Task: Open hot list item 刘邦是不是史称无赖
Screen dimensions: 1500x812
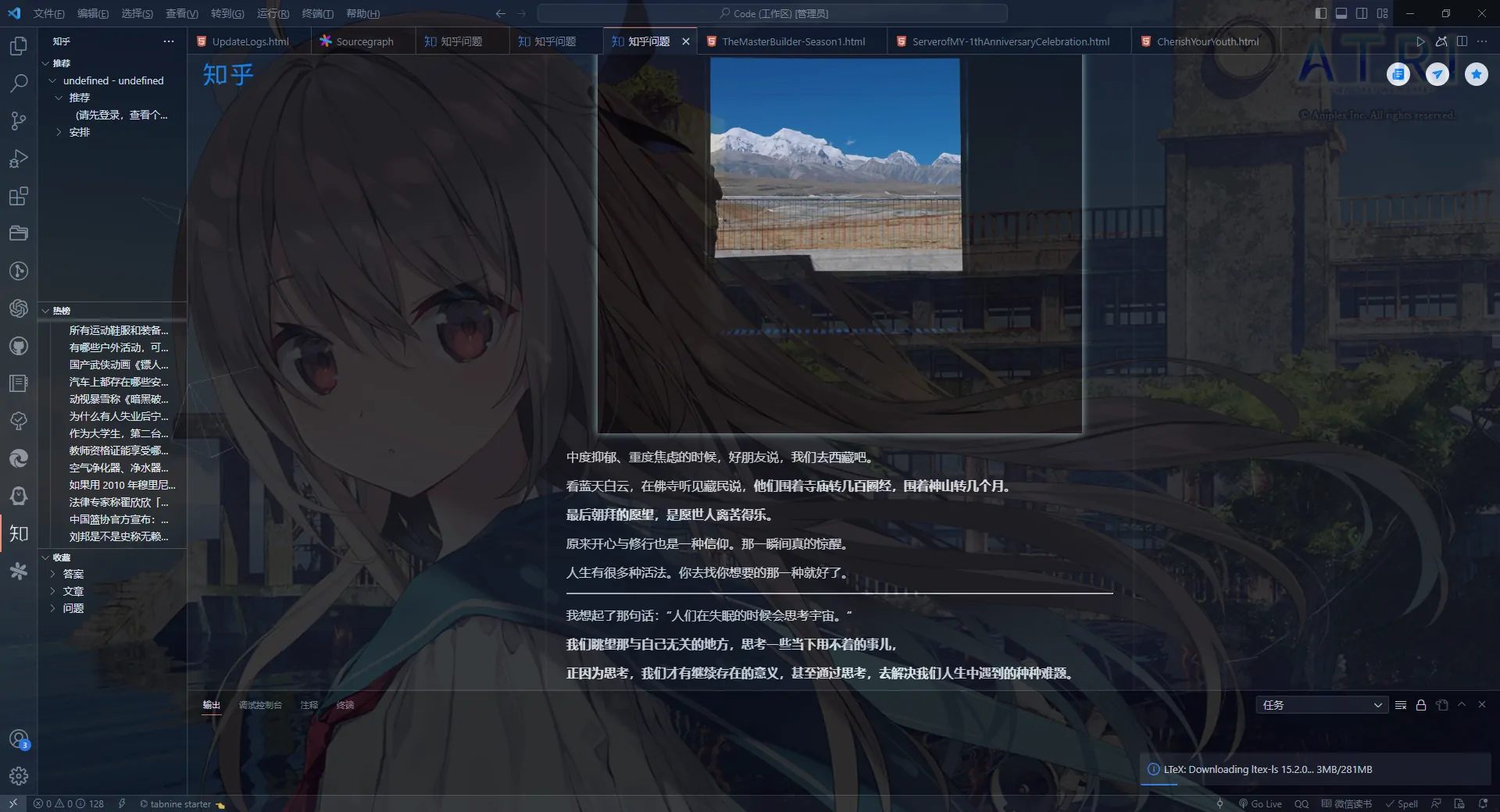Action: (118, 536)
